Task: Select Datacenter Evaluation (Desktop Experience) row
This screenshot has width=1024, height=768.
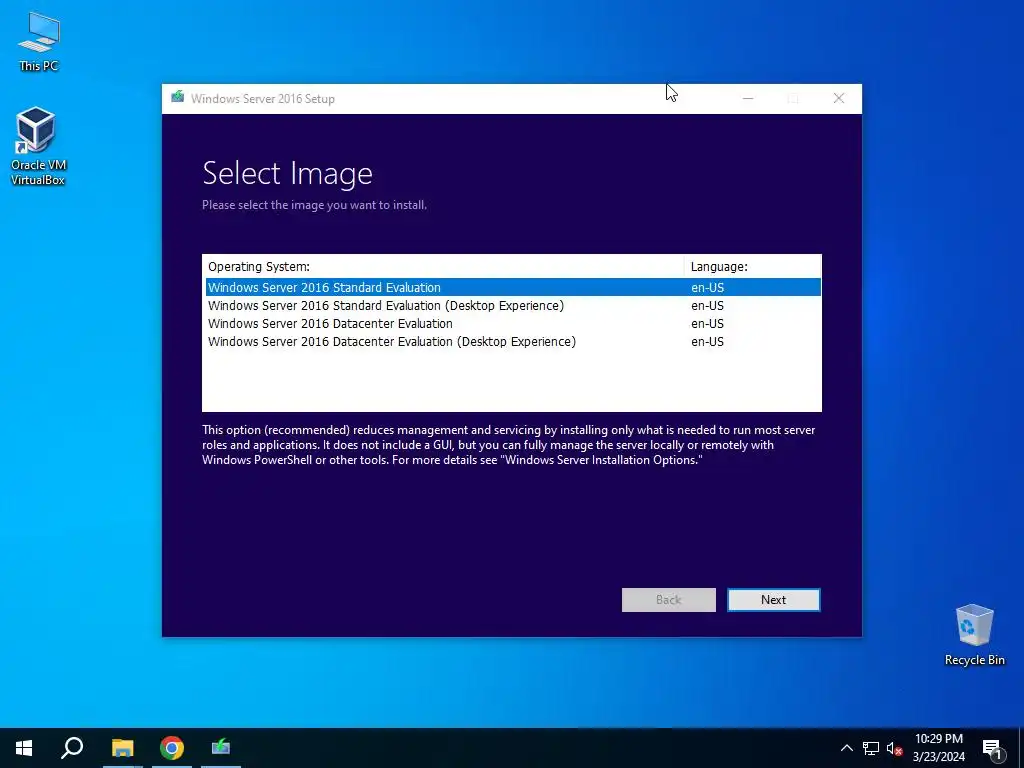Action: [513, 342]
